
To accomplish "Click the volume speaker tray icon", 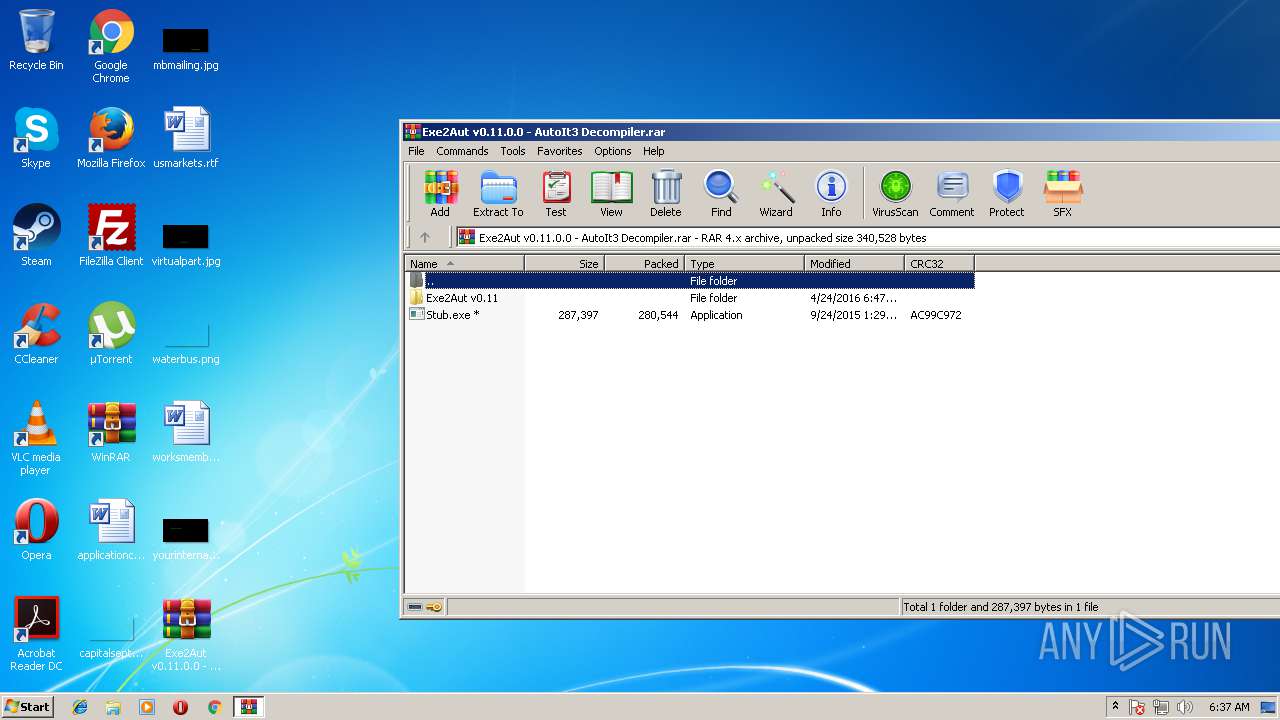I will [x=1185, y=707].
